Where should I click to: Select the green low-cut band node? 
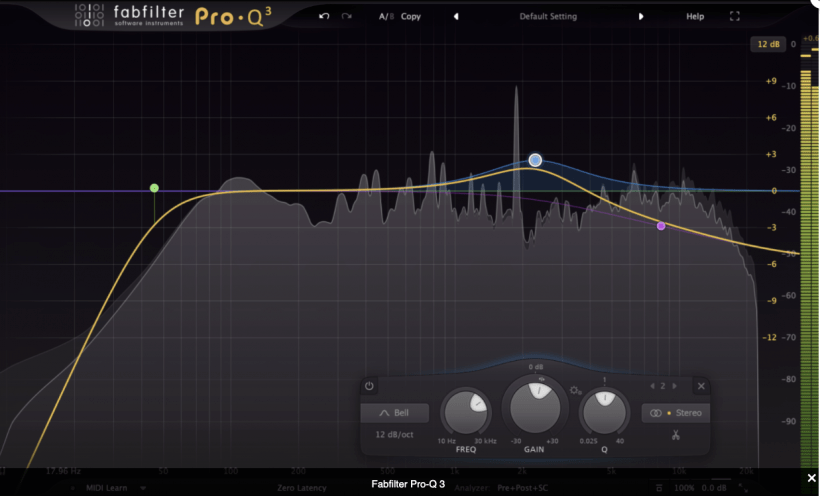click(154, 188)
